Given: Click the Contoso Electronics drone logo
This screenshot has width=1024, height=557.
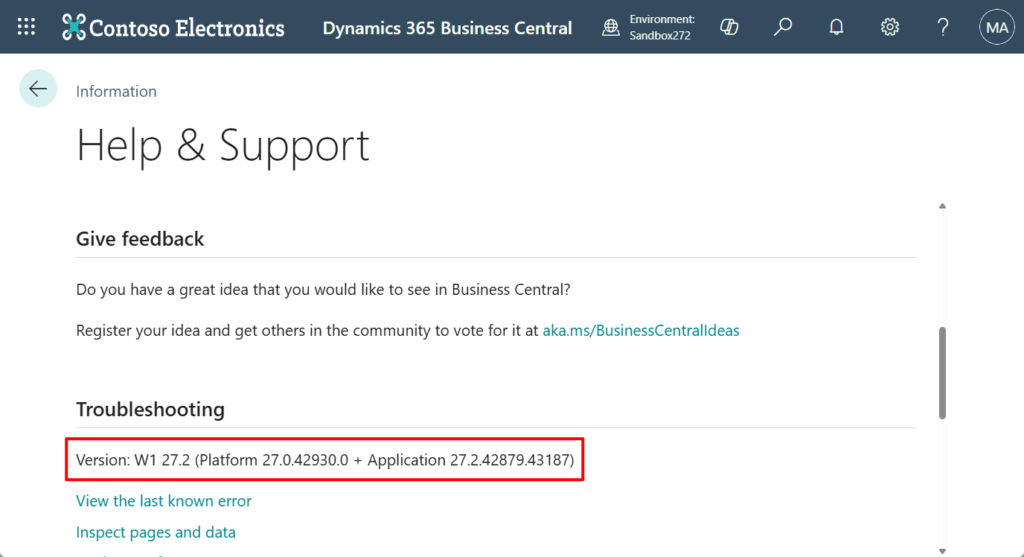Looking at the screenshot, I should pos(74,27).
